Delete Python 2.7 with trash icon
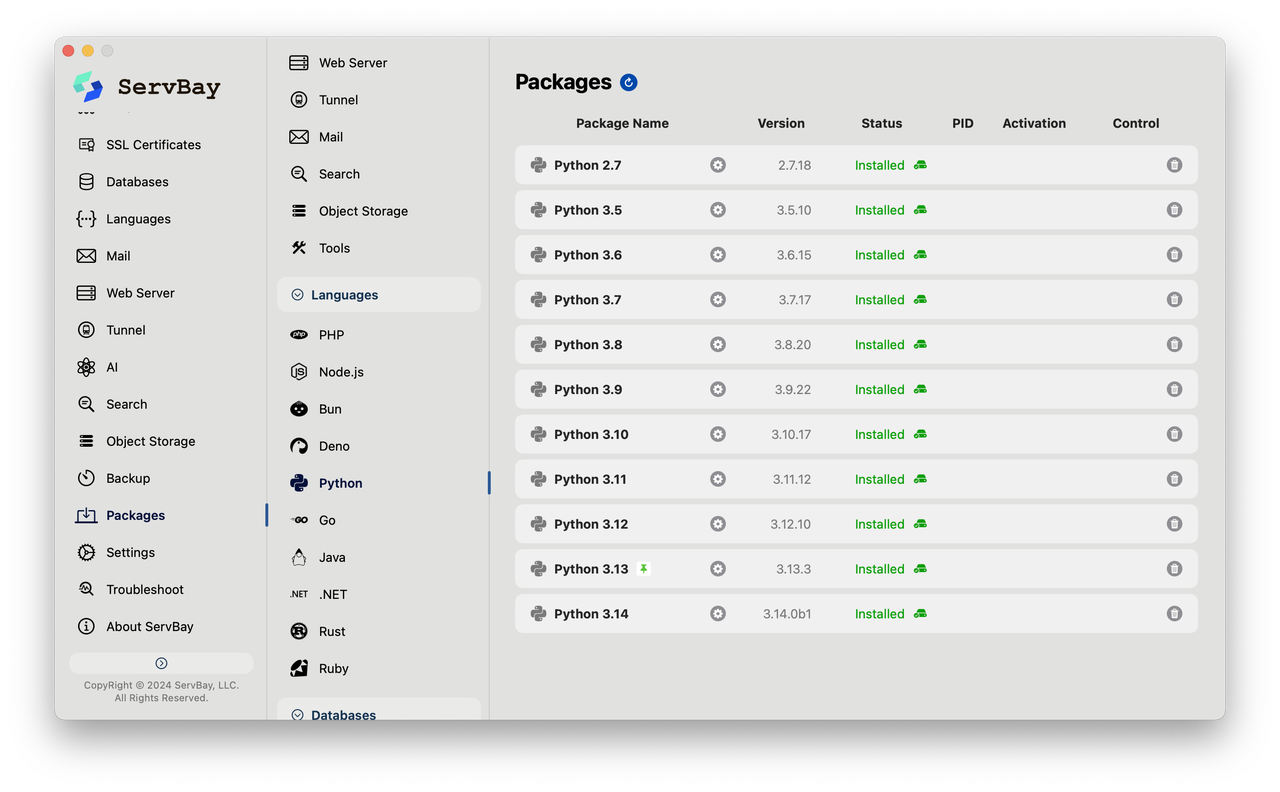The image size is (1280, 792). [x=1174, y=165]
